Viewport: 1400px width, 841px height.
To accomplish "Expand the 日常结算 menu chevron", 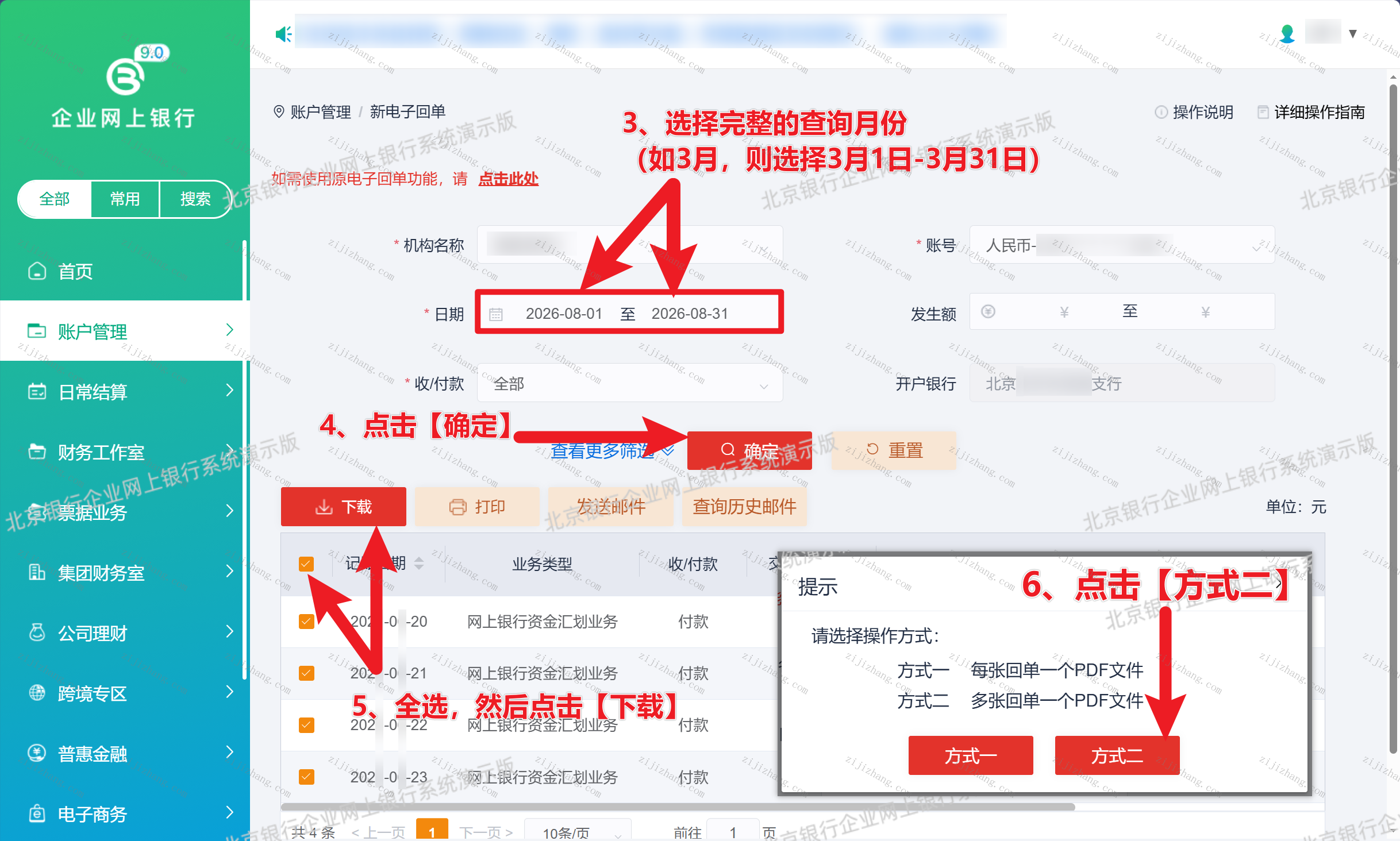I will click(x=230, y=391).
